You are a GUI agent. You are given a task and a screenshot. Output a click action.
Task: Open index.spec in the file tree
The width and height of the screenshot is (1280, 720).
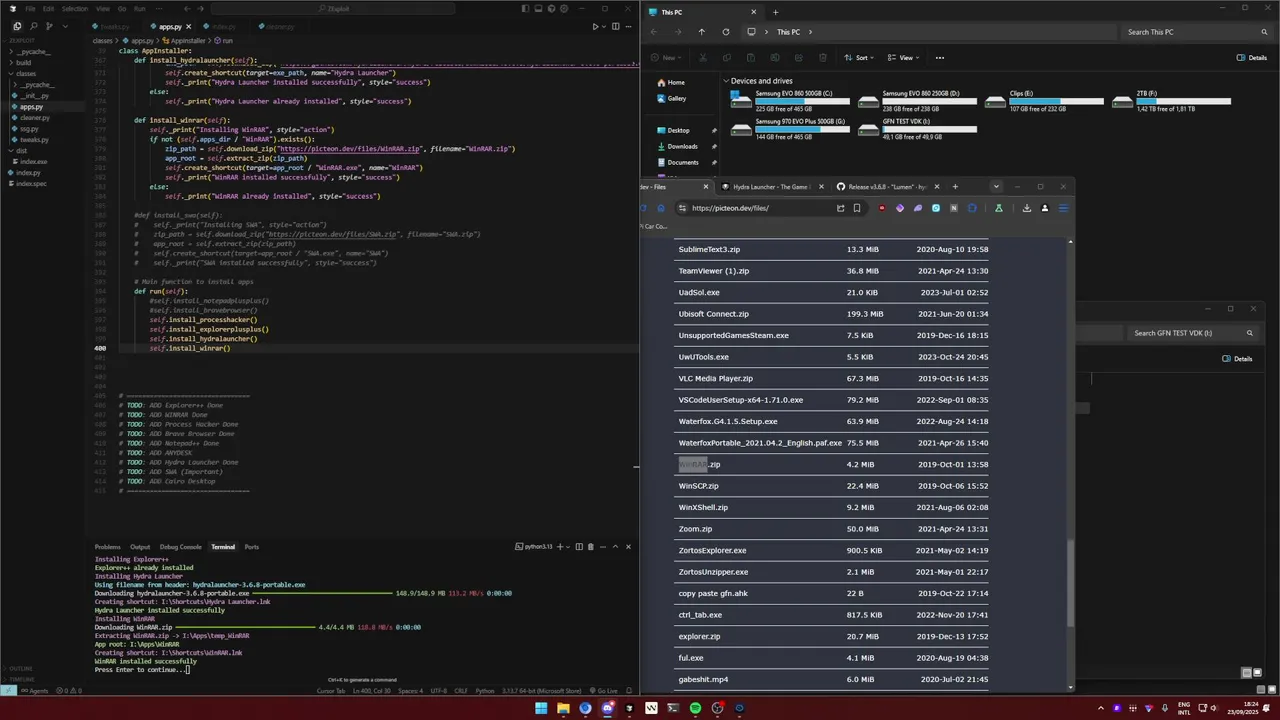coord(30,184)
